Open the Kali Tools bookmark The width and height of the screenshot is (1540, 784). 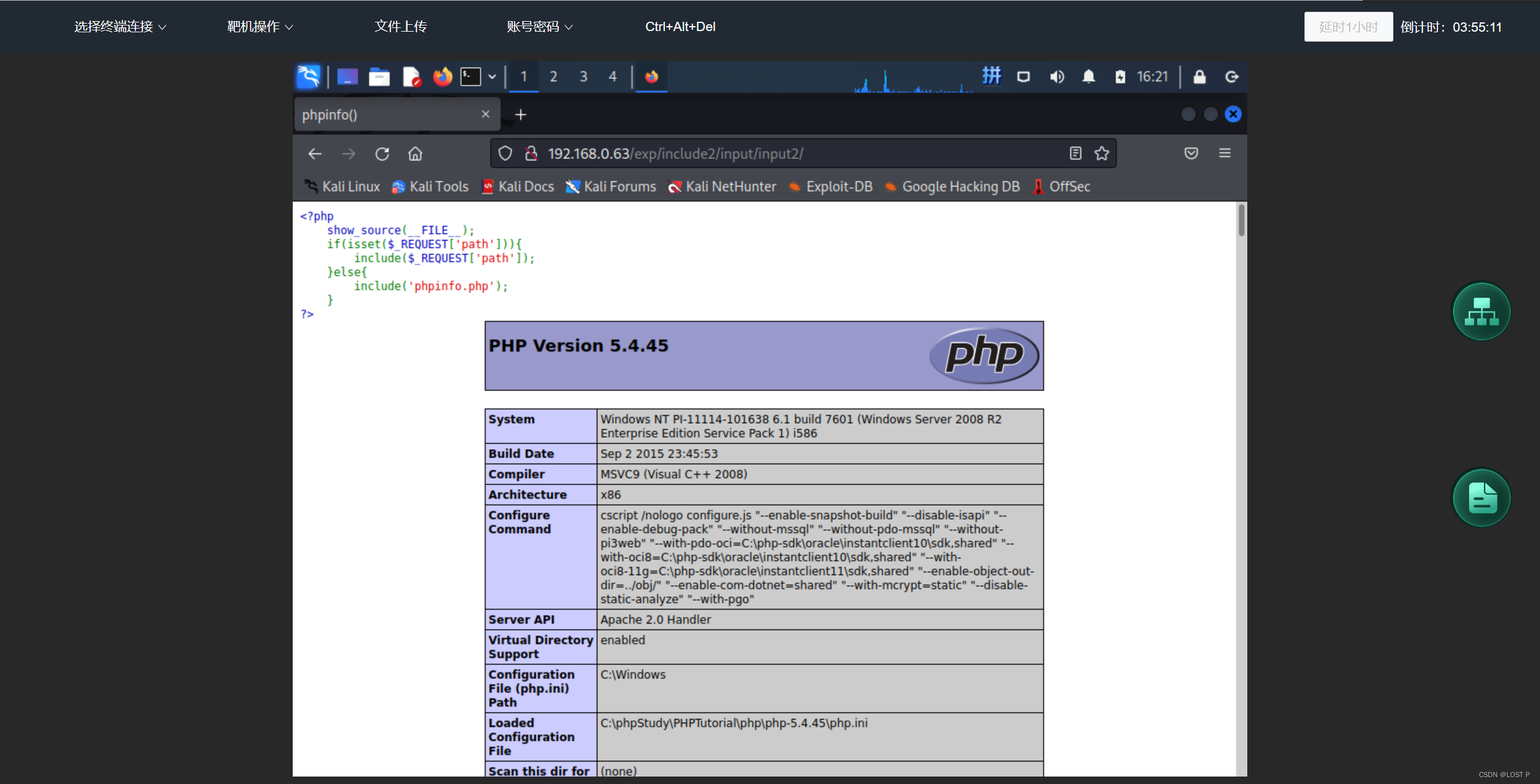pyautogui.click(x=430, y=186)
